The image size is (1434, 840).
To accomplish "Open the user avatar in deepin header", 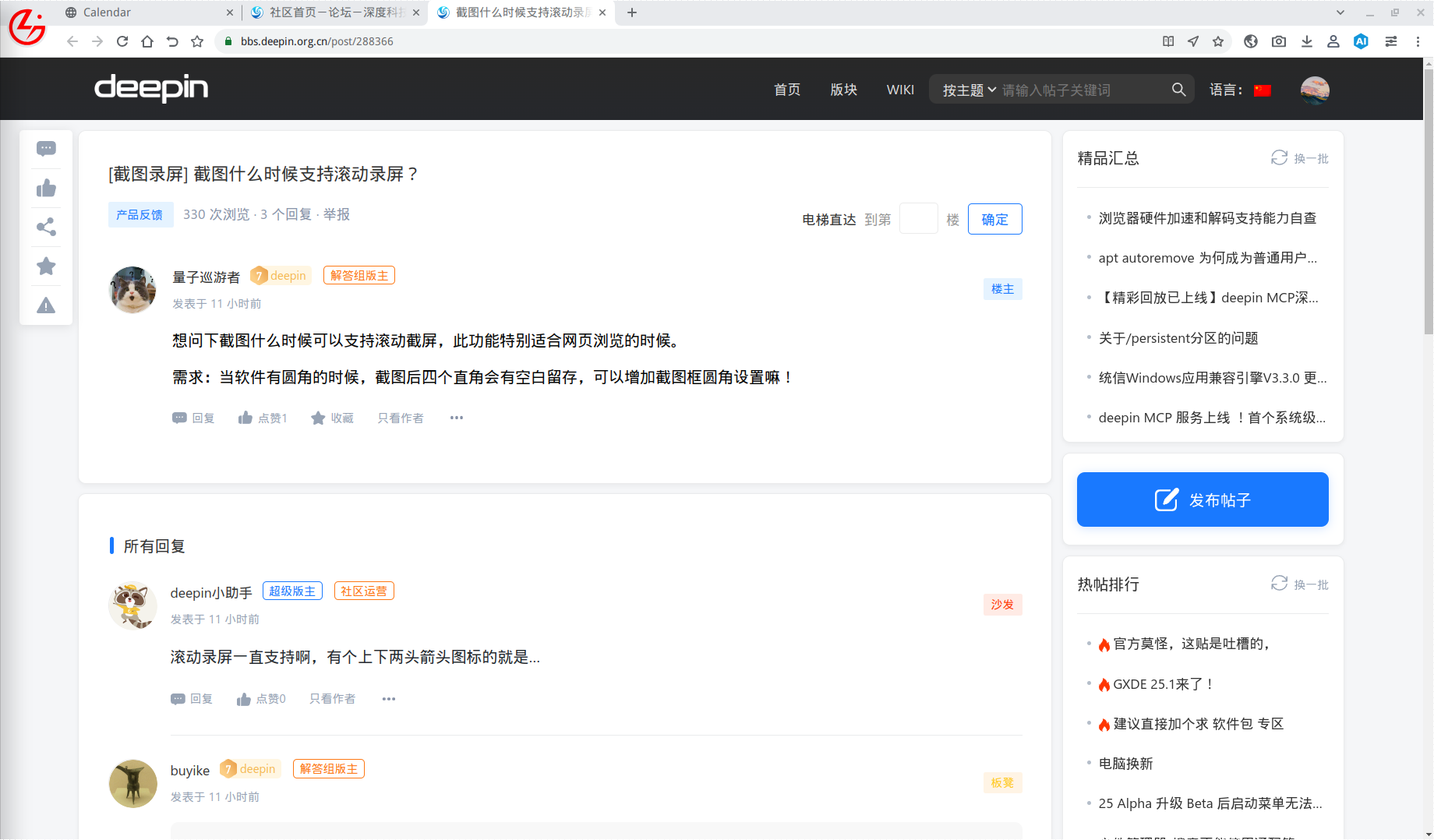I will pos(1315,90).
